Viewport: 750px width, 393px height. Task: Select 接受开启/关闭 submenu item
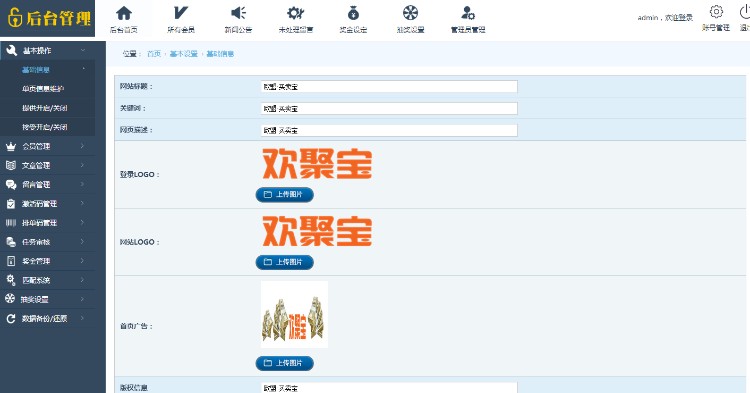tap(44, 127)
